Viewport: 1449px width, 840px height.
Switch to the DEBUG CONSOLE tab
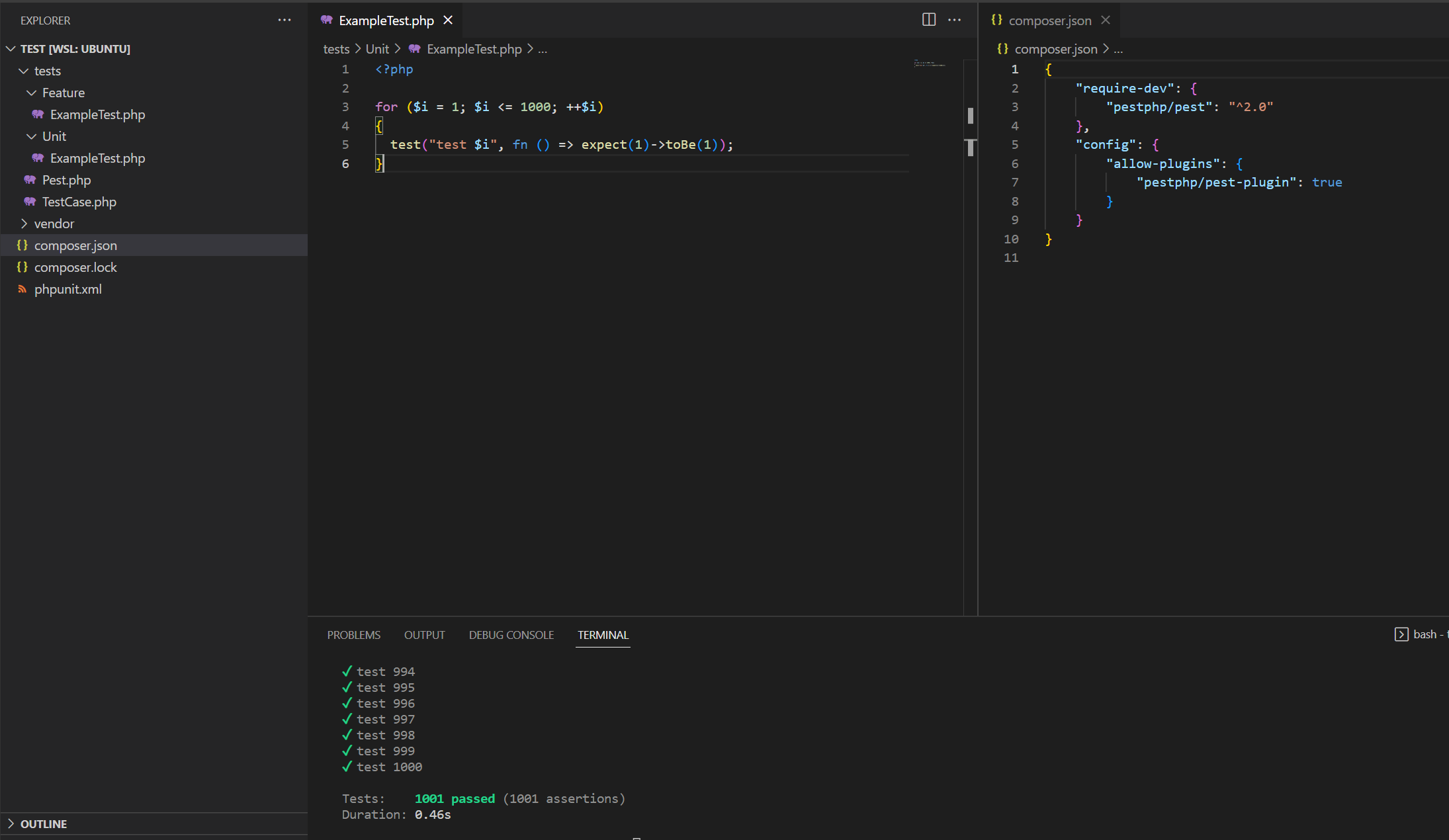pyautogui.click(x=511, y=634)
